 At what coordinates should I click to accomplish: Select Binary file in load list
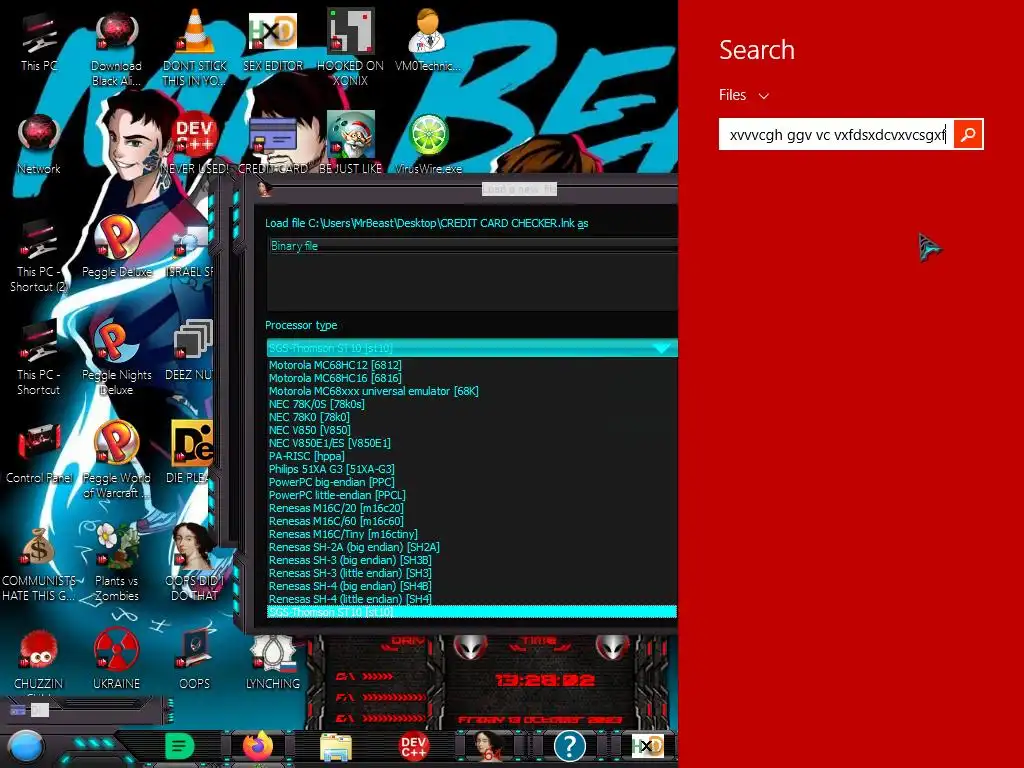(473, 246)
